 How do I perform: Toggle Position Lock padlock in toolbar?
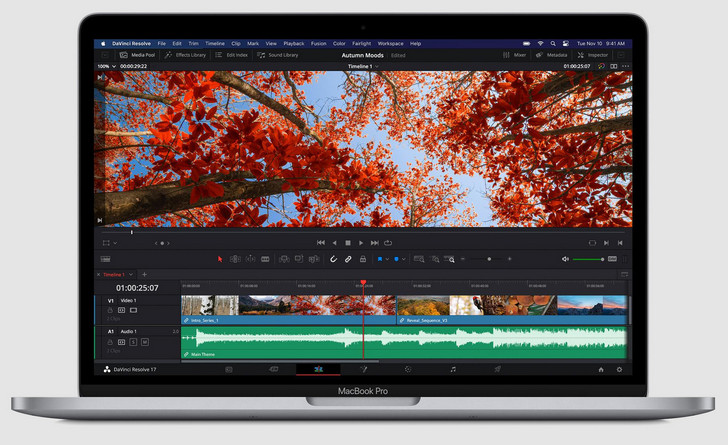pyautogui.click(x=363, y=259)
